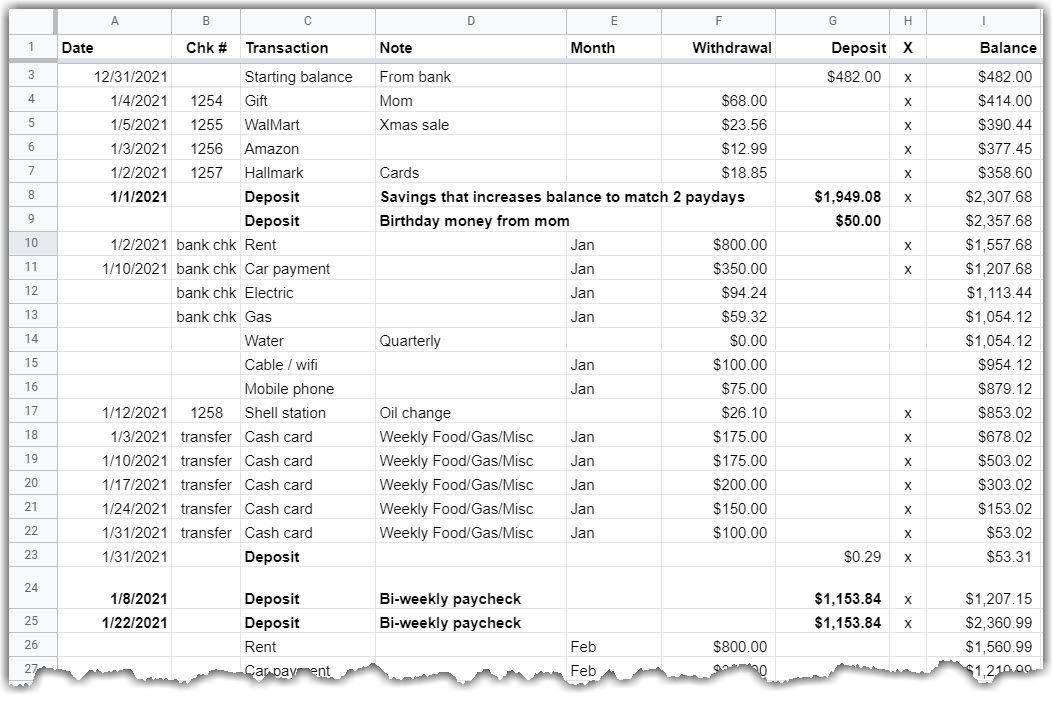The width and height of the screenshot is (1053, 702).
Task: Click the row 24 number header
Action: (x=32, y=587)
